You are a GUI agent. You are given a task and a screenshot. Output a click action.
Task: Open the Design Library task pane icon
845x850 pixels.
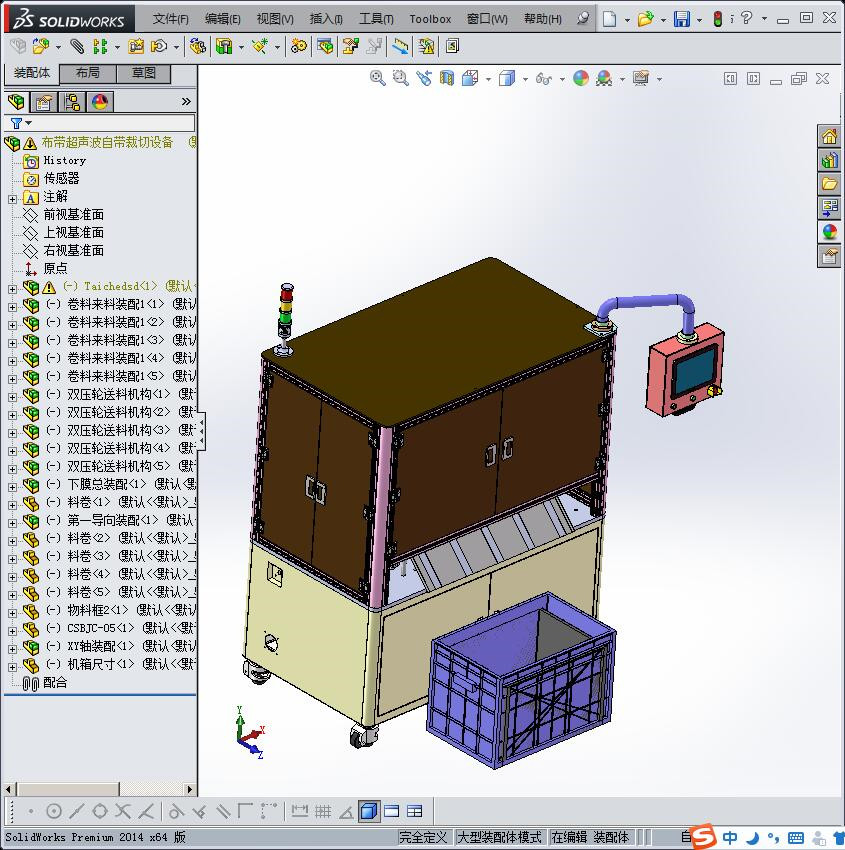click(x=829, y=160)
